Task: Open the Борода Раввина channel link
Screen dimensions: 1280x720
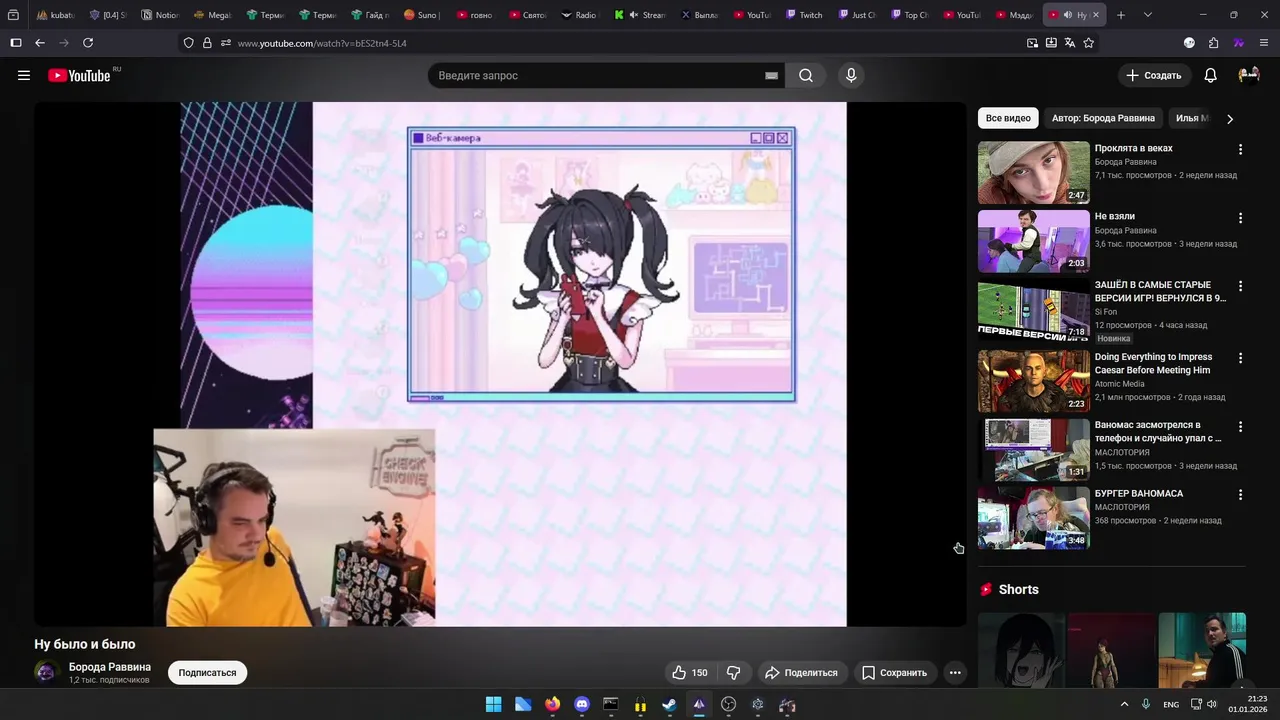Action: pyautogui.click(x=110, y=667)
